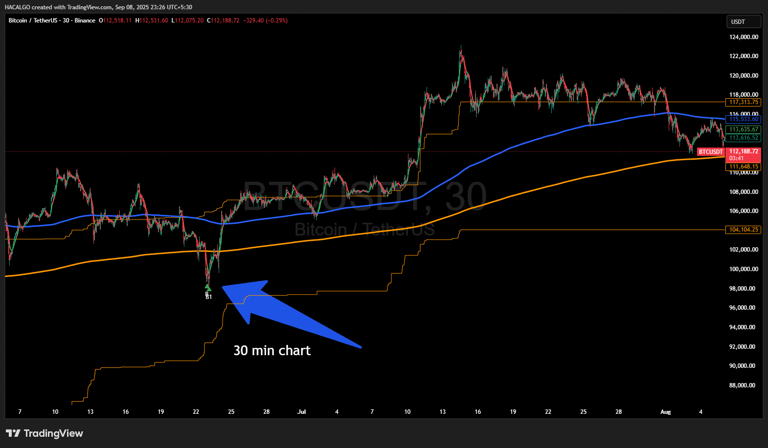Click the 100,000.00 price axis tick

pyautogui.click(x=744, y=269)
